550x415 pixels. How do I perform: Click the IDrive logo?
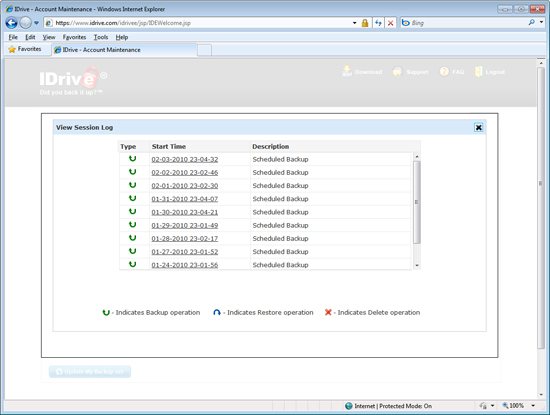point(73,81)
